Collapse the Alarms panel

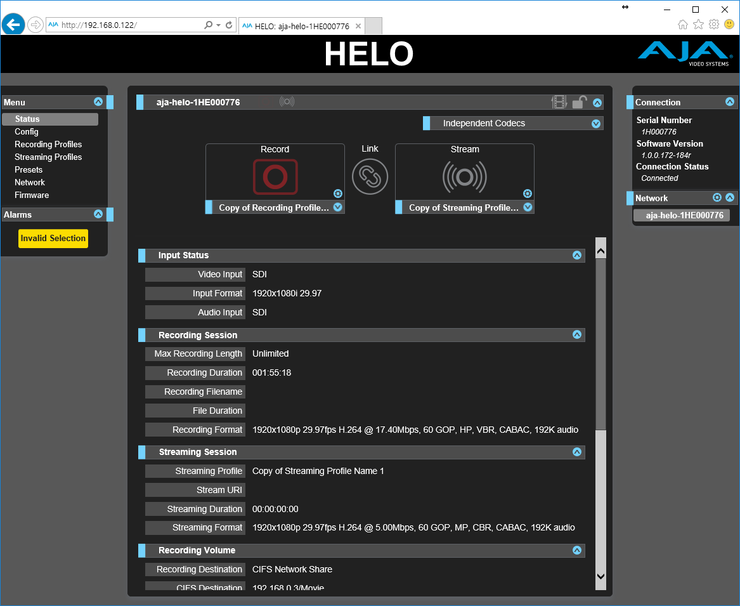tap(98, 214)
